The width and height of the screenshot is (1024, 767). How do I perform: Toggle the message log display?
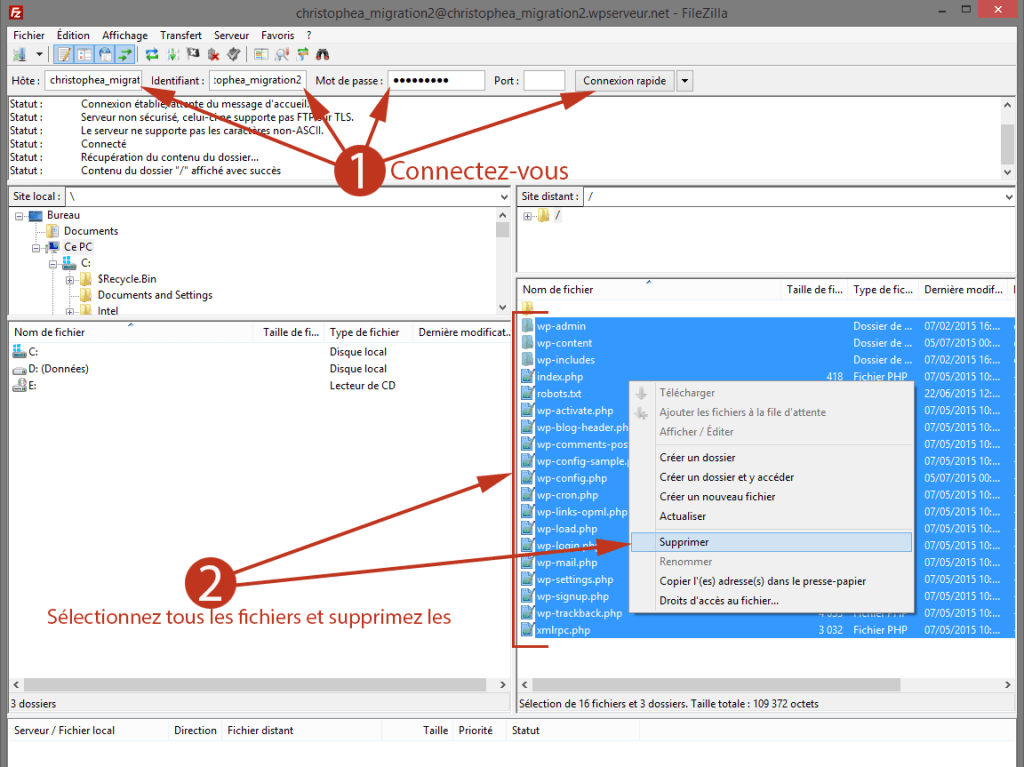(64, 55)
